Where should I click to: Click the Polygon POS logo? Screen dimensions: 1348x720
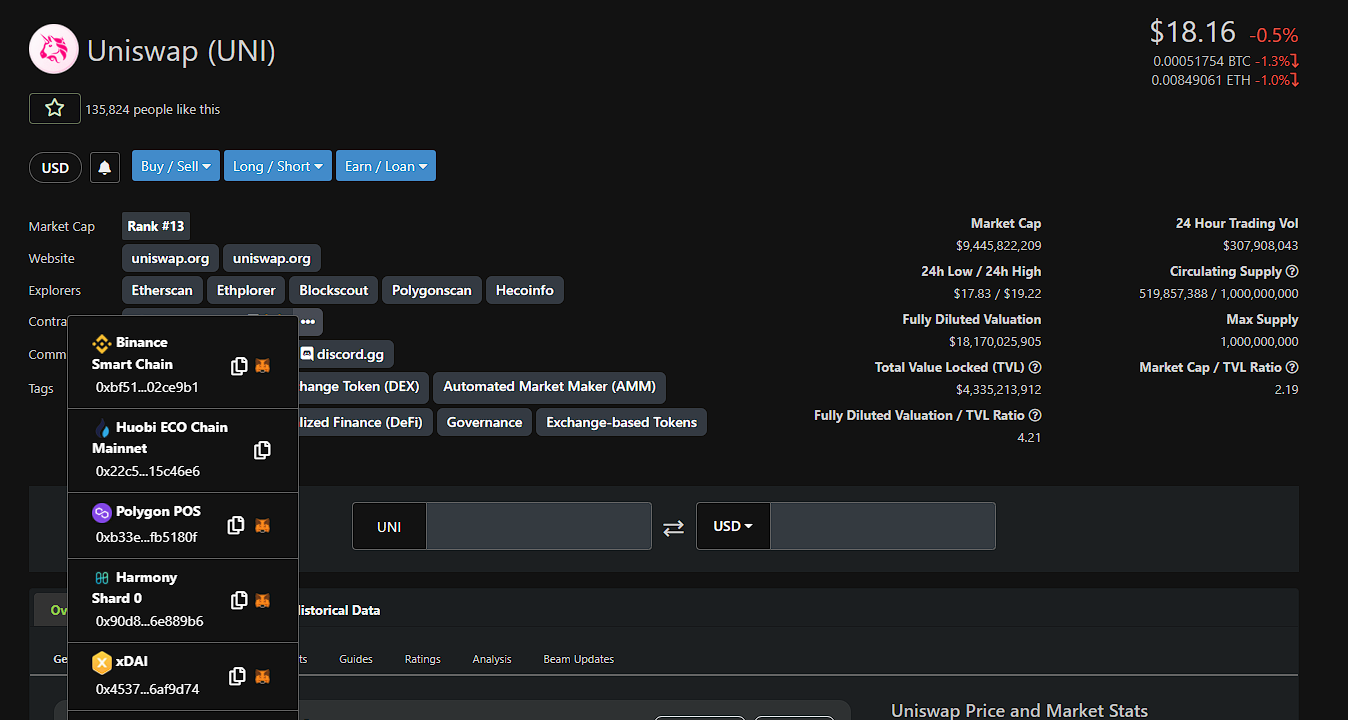click(x=101, y=512)
